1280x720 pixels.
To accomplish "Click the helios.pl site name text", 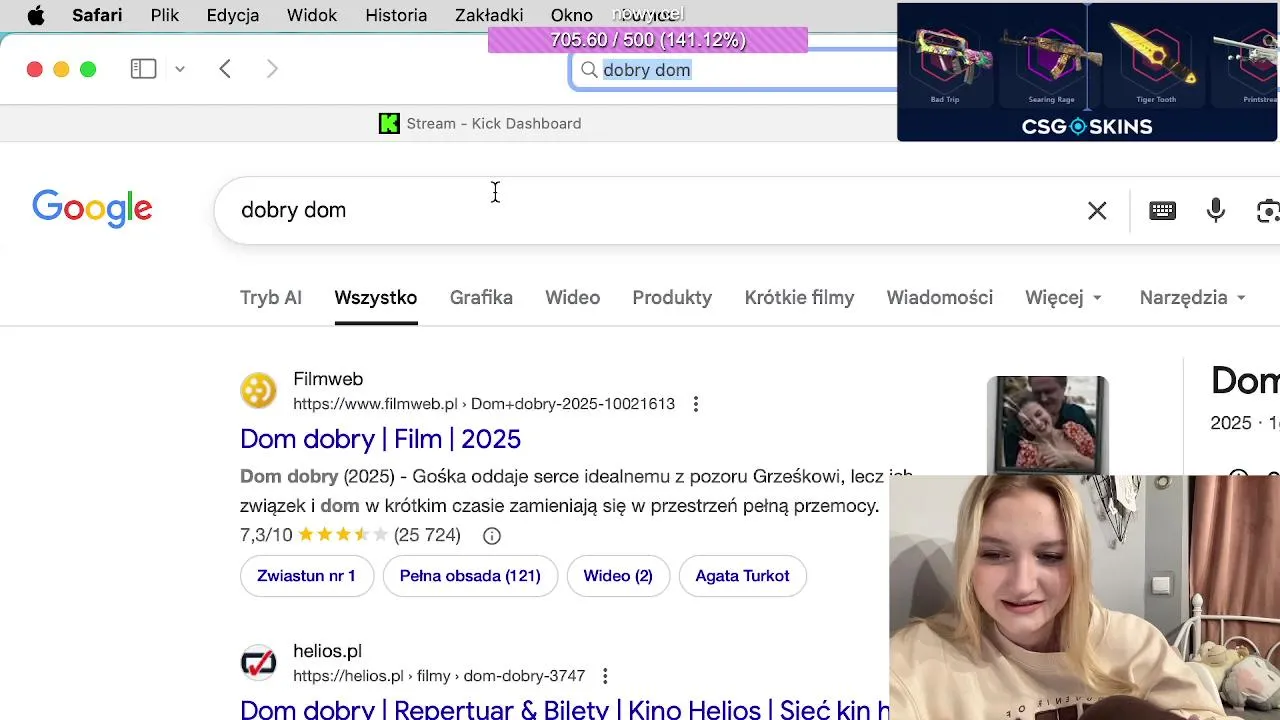I will [327, 651].
